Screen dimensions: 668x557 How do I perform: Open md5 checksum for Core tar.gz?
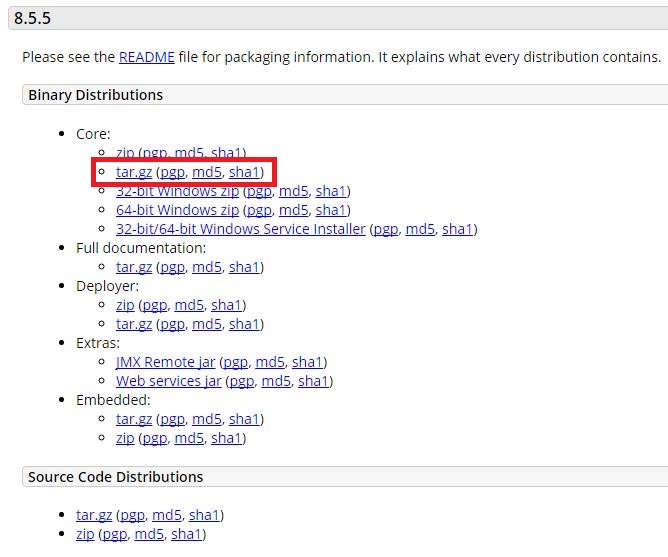coord(207,172)
